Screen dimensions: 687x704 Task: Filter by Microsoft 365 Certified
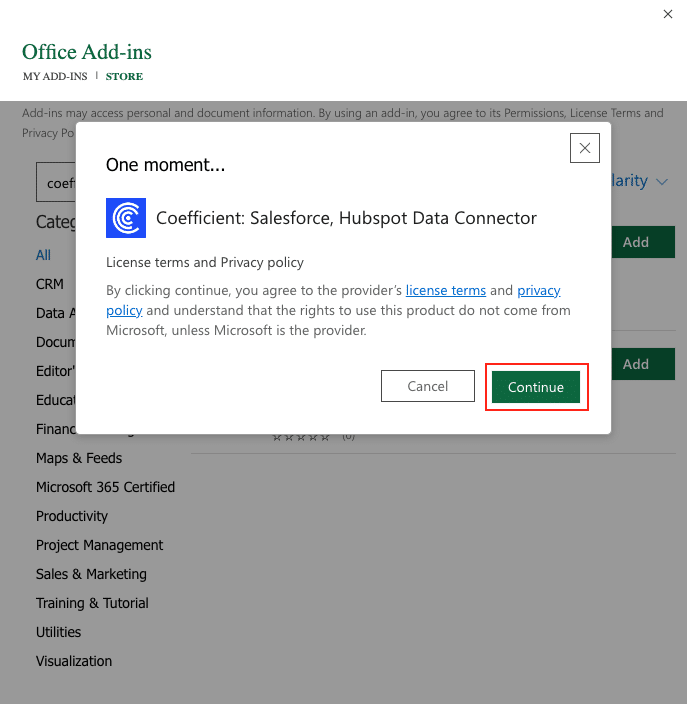[105, 487]
